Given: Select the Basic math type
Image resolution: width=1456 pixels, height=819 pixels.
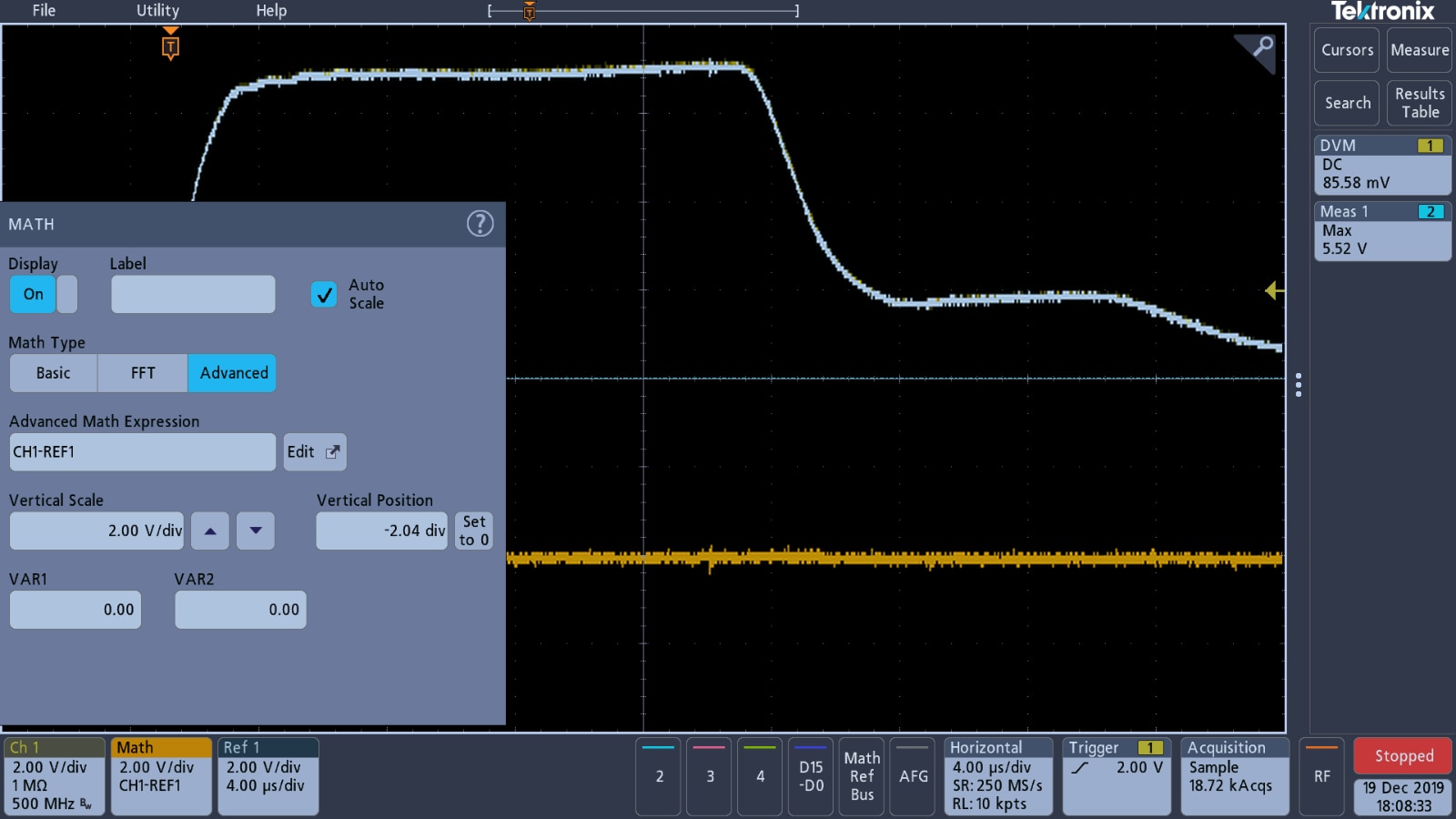Looking at the screenshot, I should pos(53,373).
